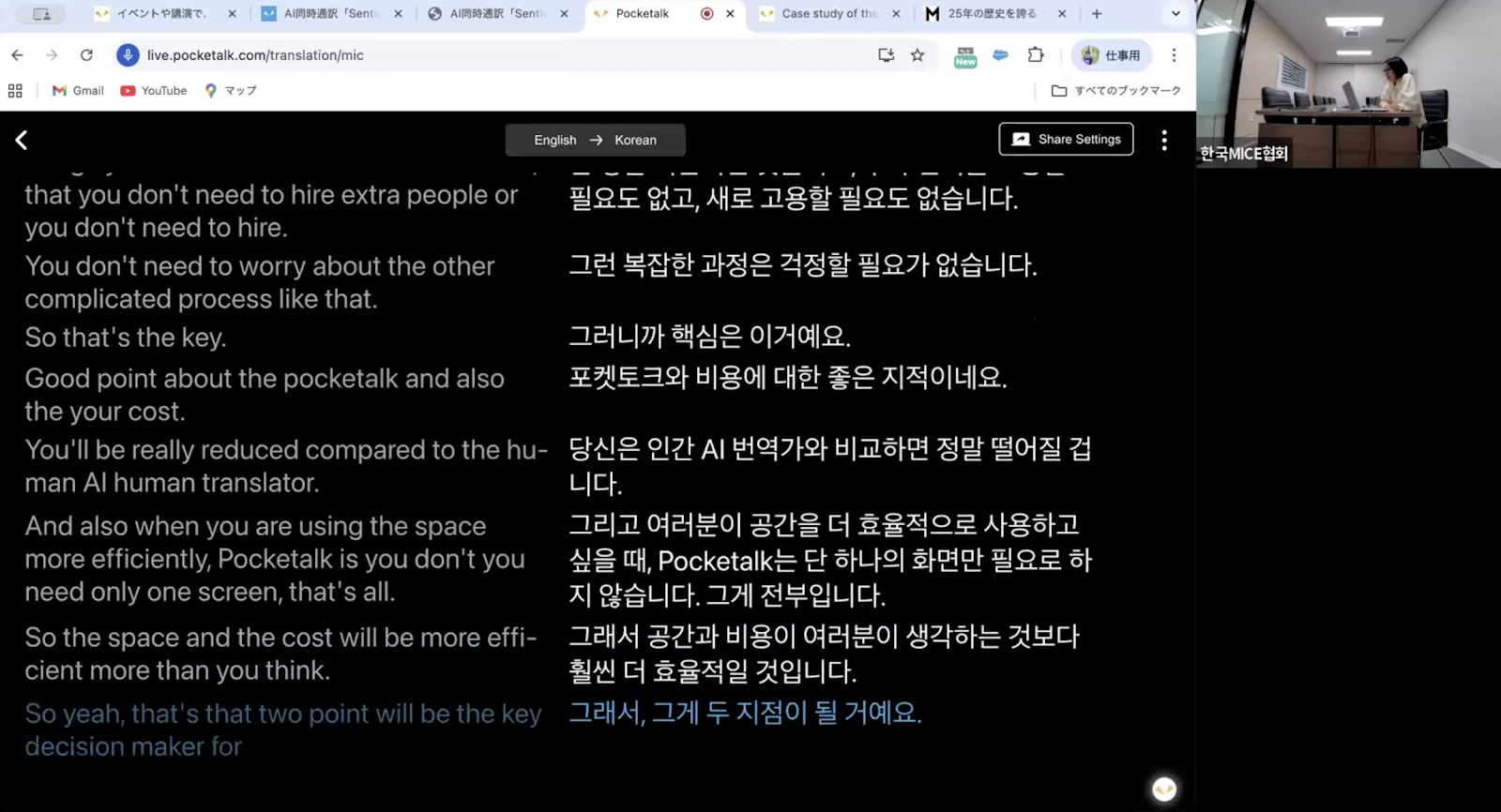The height and width of the screenshot is (812, 1501).
Task: Switch to the Case study tab
Action: [x=827, y=14]
